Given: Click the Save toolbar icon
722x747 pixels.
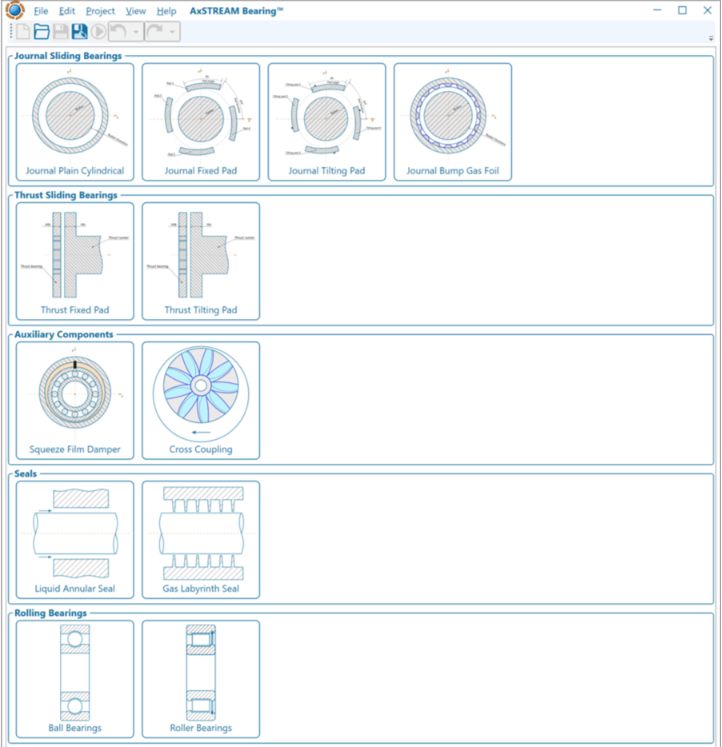Looking at the screenshot, I should tap(60, 32).
